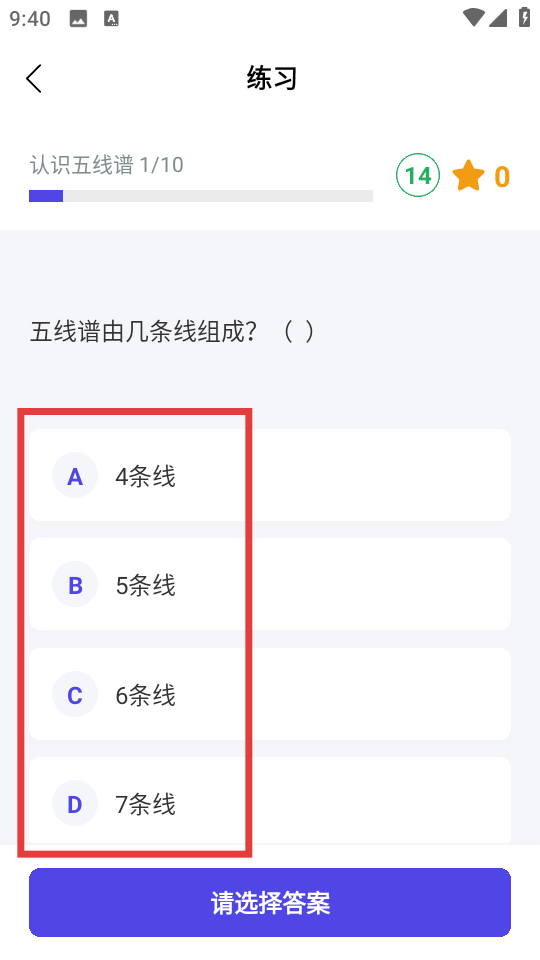Tap the 认识五线谱 1/10 label

[107, 165]
